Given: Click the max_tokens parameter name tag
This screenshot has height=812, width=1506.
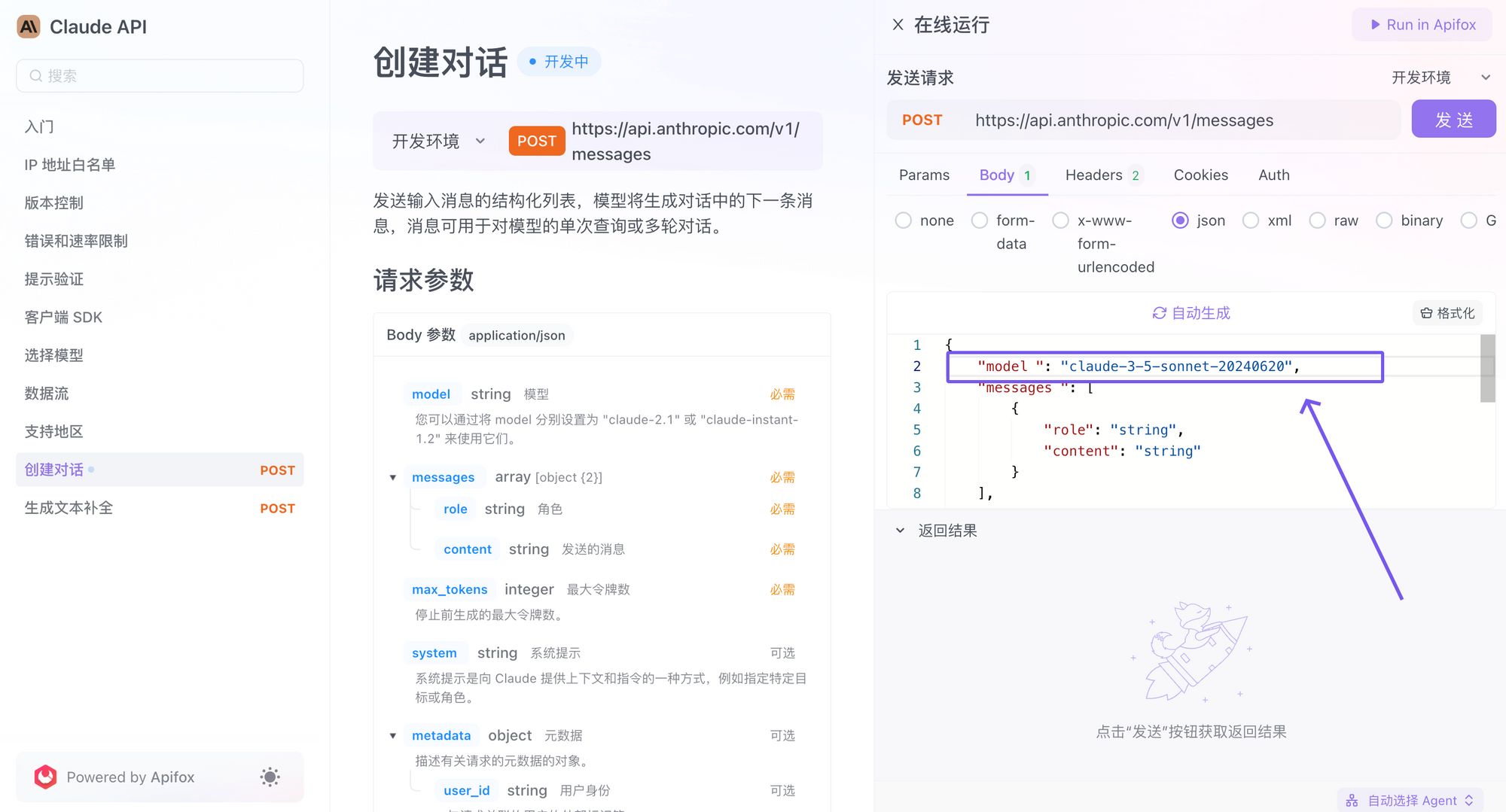Looking at the screenshot, I should point(450,590).
